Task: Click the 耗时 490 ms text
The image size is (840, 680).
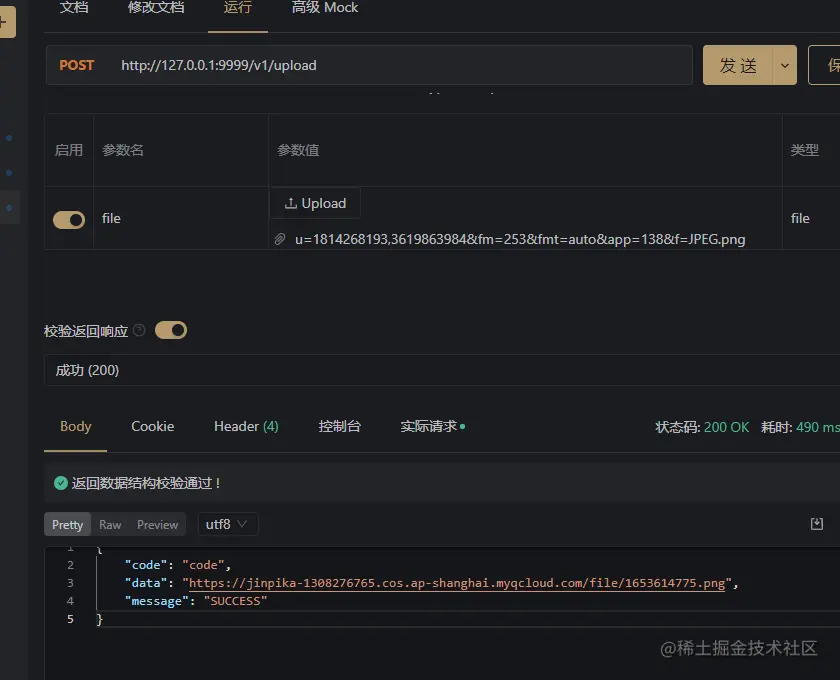Action: (800, 427)
